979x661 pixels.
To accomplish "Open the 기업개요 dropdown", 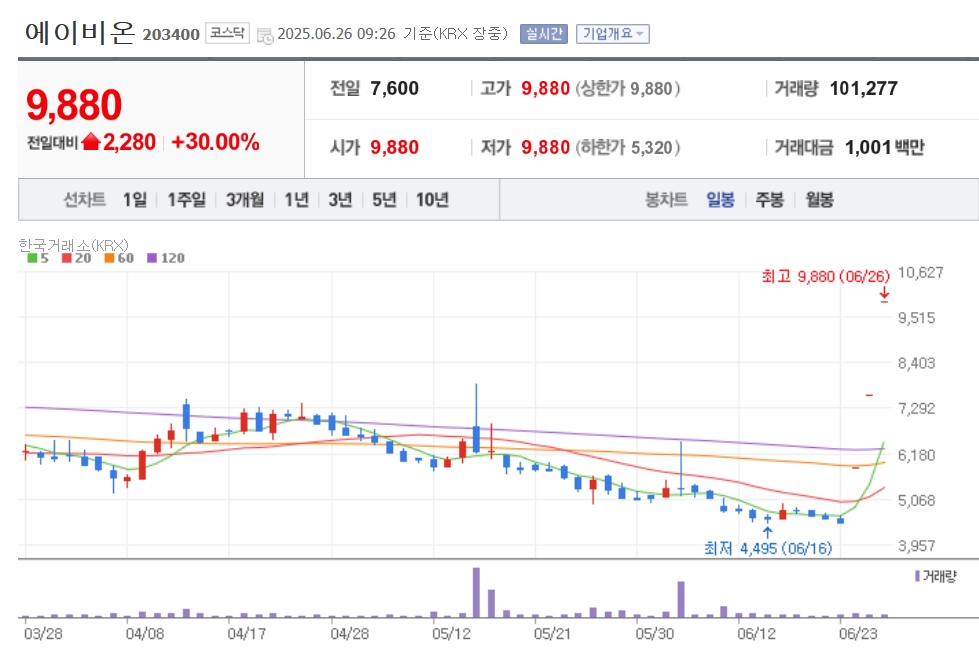I will coord(612,34).
